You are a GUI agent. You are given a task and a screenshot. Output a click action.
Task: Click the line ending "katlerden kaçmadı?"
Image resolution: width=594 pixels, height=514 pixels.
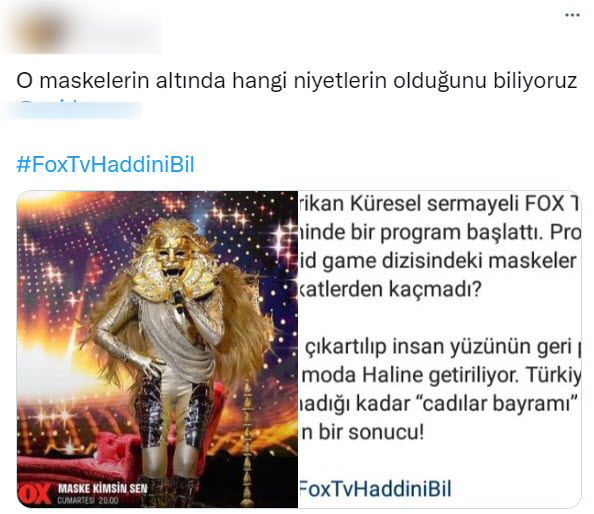tap(390, 289)
